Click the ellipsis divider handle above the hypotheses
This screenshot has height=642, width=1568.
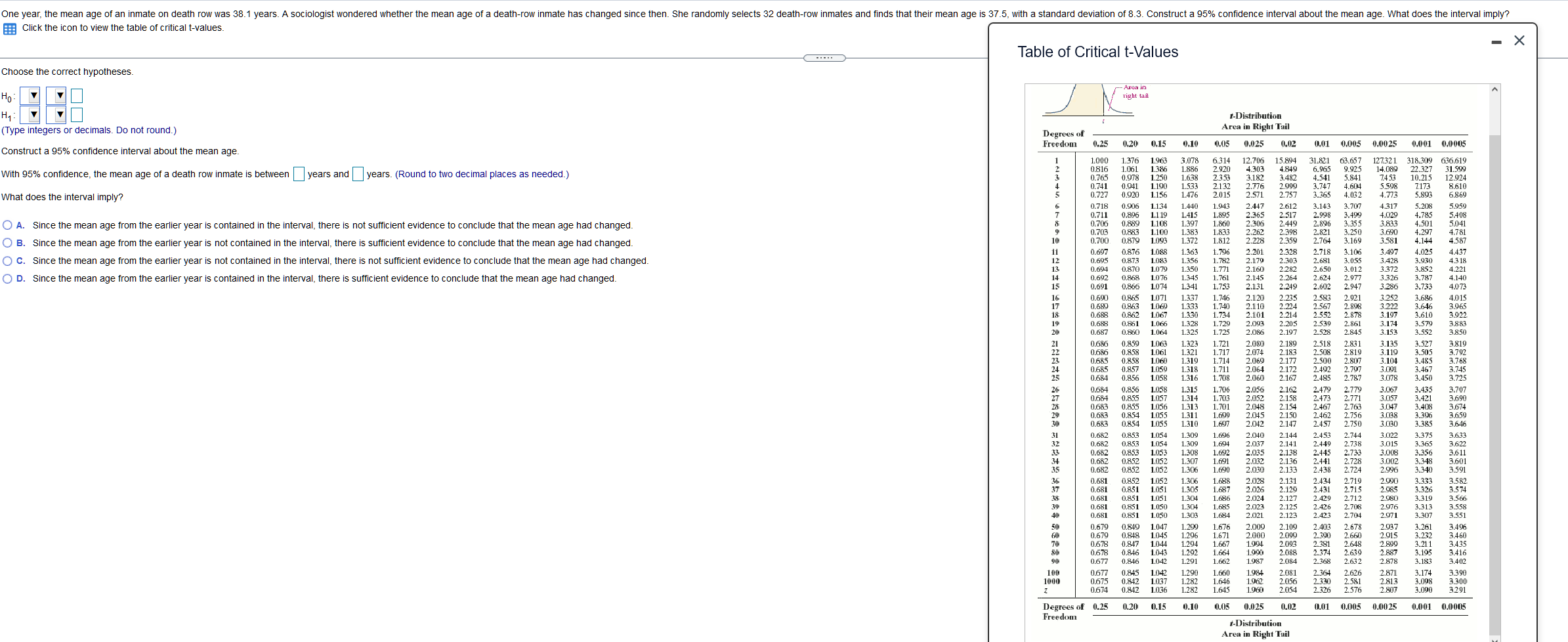(x=825, y=58)
